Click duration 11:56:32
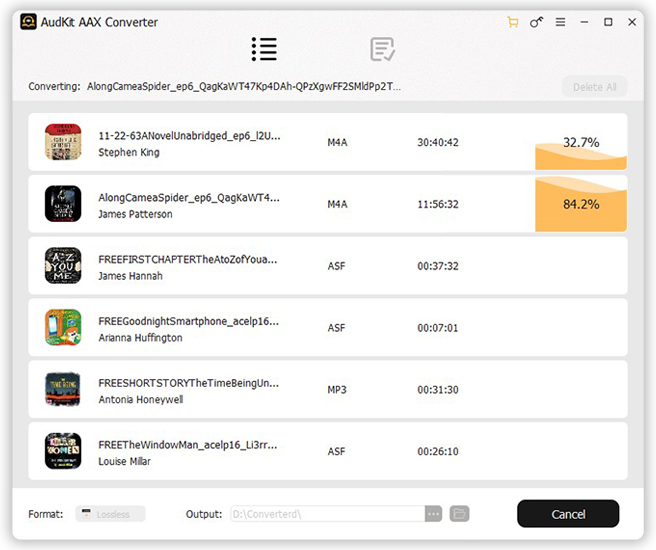 pyautogui.click(x=438, y=205)
